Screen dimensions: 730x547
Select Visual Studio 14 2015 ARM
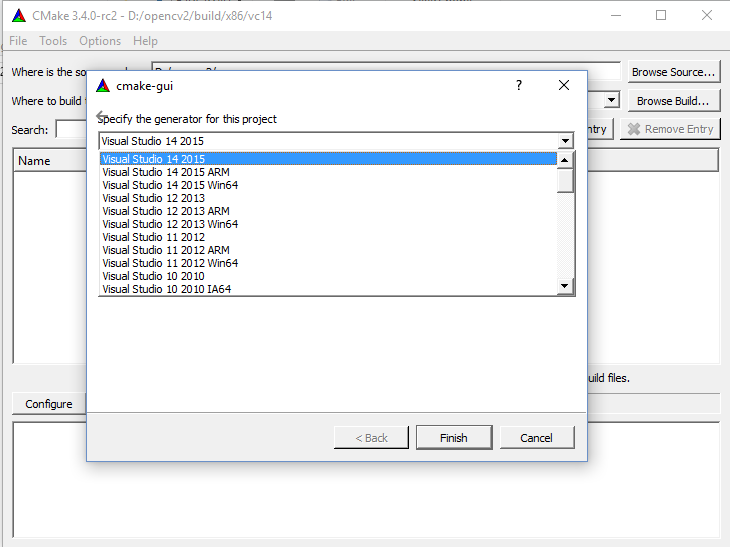328,172
